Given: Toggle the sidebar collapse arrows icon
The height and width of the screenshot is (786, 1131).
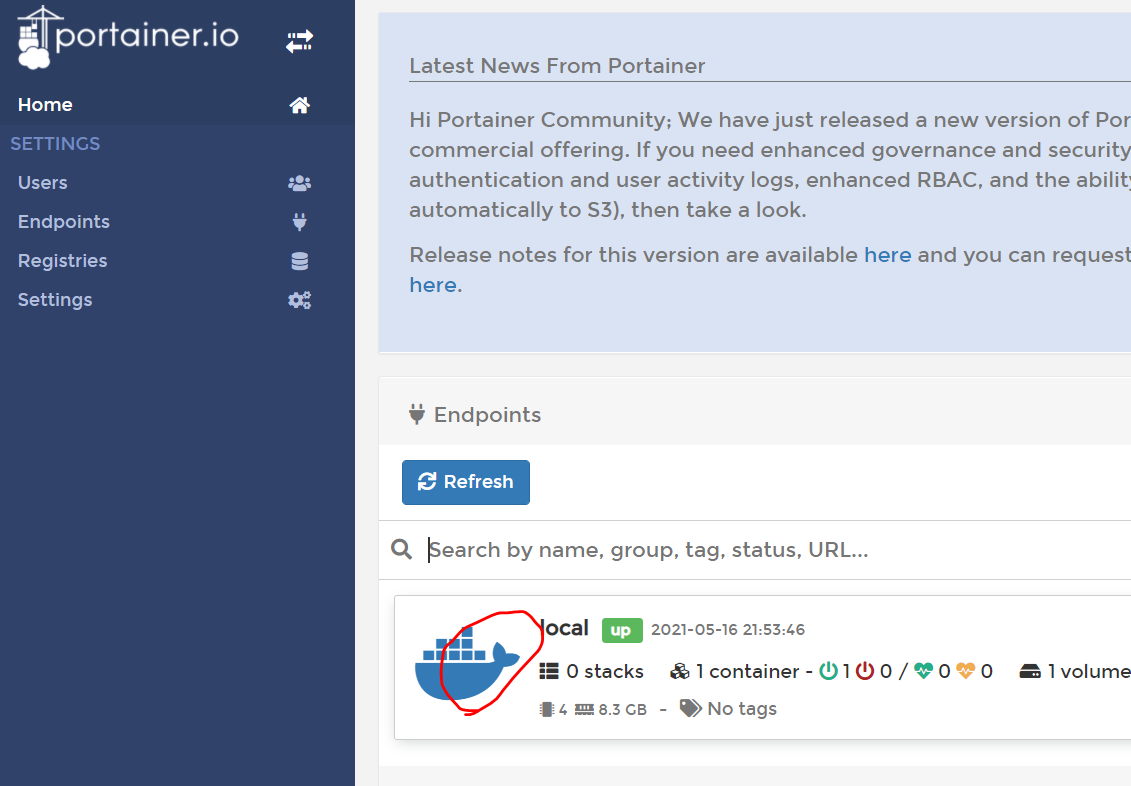Looking at the screenshot, I should coord(299,41).
